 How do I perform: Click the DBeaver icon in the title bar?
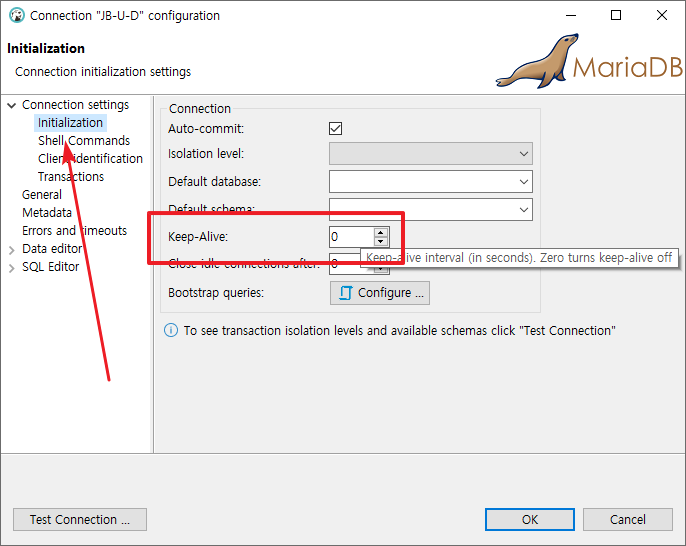pyautogui.click(x=16, y=16)
